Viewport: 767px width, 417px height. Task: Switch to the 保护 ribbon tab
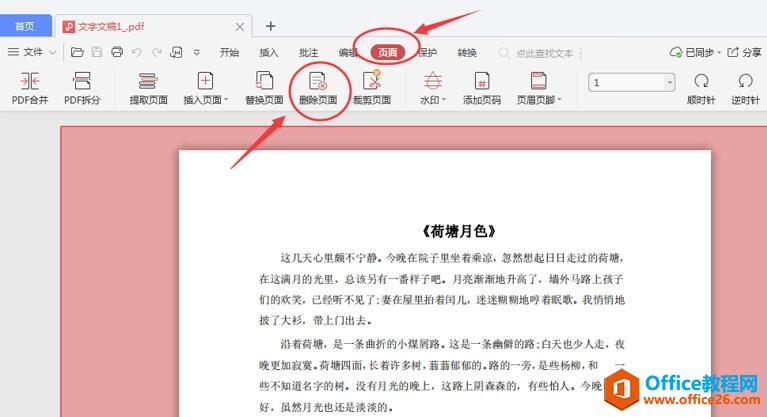pos(428,52)
